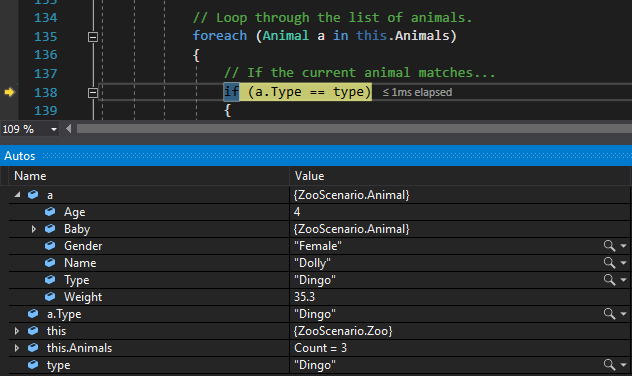The width and height of the screenshot is (632, 376).
Task: Collapse the if block at line 138
Action: tap(93, 93)
